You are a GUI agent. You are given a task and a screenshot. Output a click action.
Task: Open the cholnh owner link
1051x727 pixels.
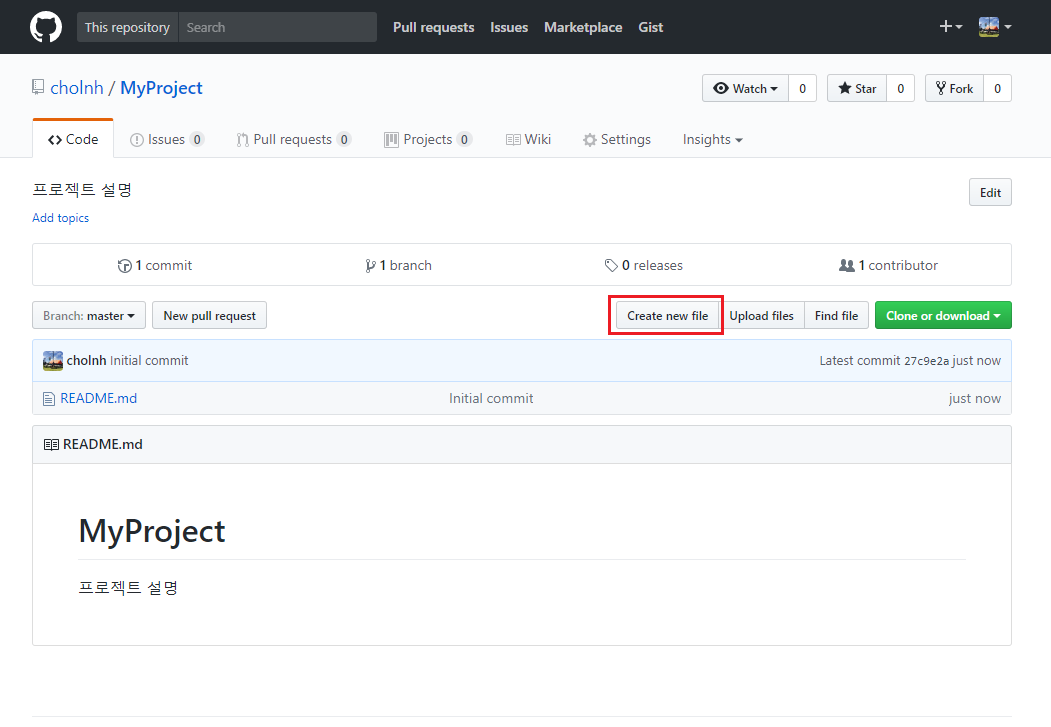tap(77, 88)
